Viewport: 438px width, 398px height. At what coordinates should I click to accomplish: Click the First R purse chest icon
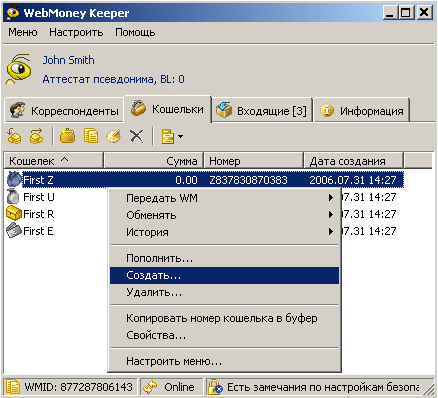coord(14,214)
